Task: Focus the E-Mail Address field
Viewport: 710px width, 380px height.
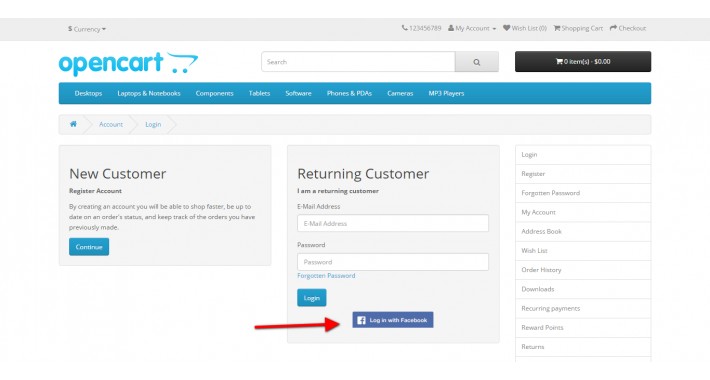Action: point(393,223)
